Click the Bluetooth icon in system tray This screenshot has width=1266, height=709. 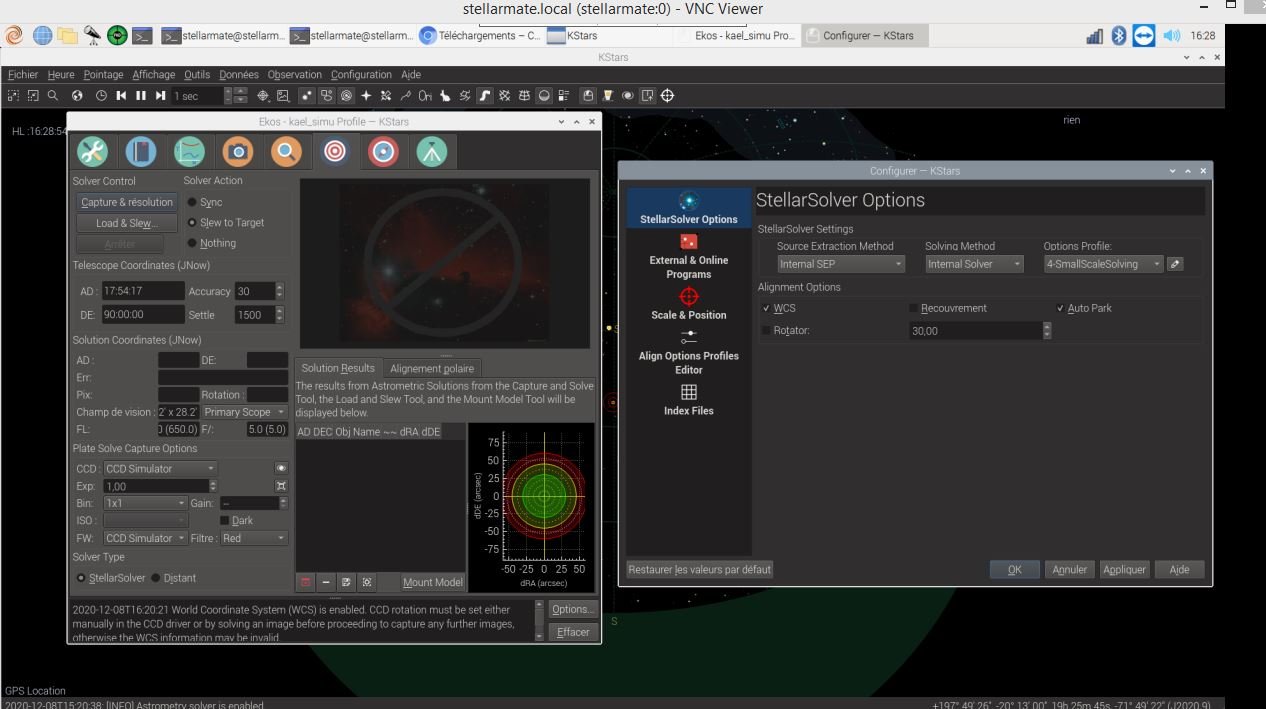click(x=1119, y=36)
